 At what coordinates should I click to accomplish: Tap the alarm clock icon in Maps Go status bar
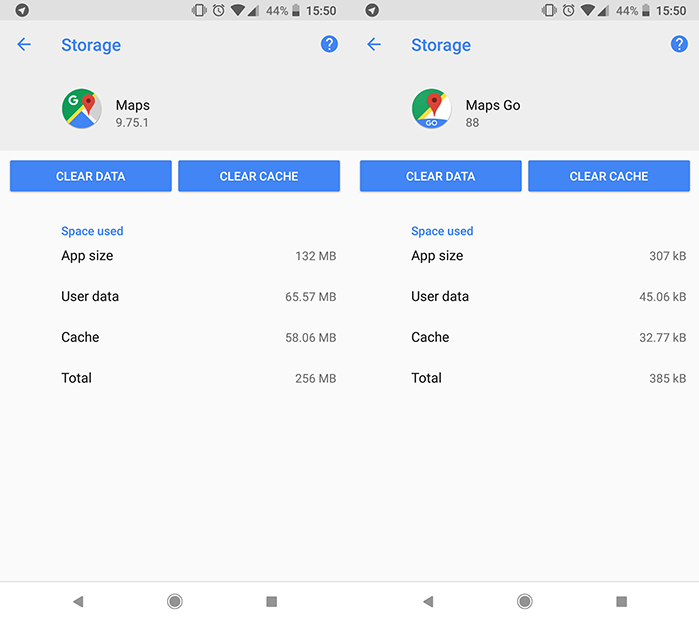pyautogui.click(x=568, y=11)
